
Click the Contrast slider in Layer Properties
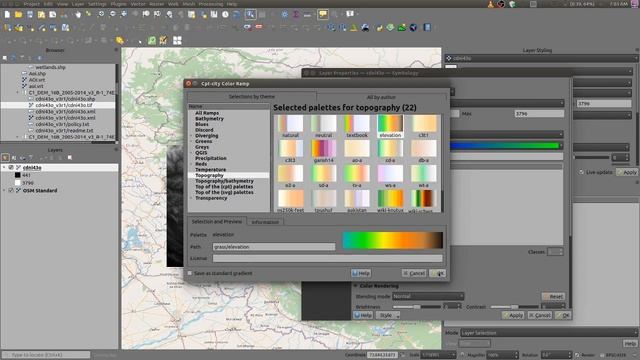[514, 307]
